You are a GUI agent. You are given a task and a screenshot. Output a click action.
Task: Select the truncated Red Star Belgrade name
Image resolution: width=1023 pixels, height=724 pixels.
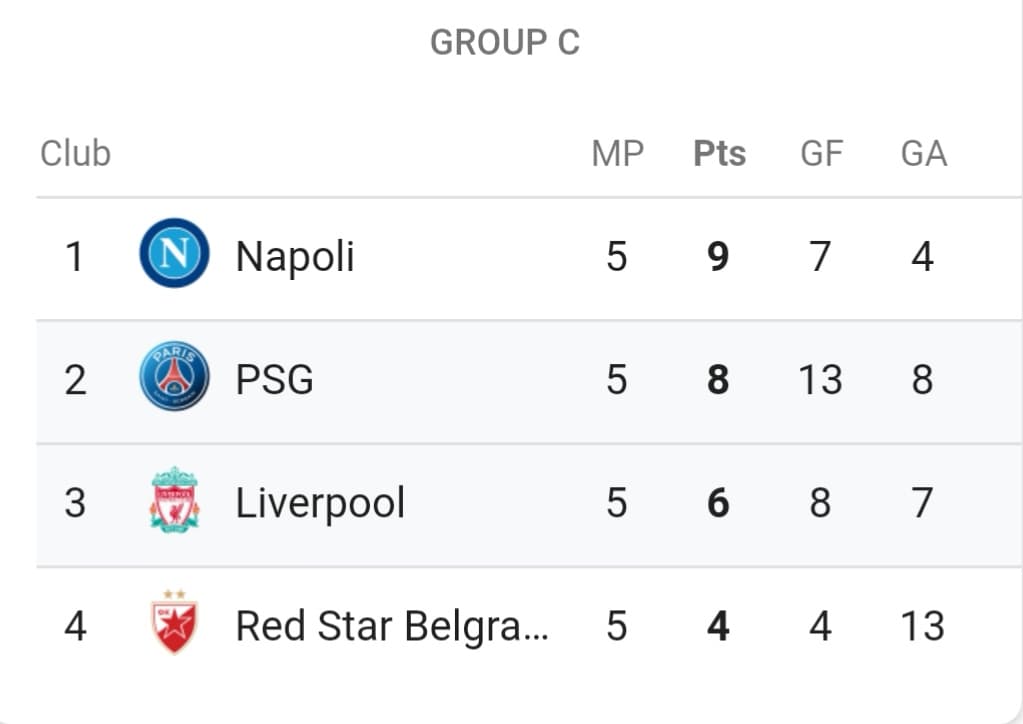tap(392, 627)
